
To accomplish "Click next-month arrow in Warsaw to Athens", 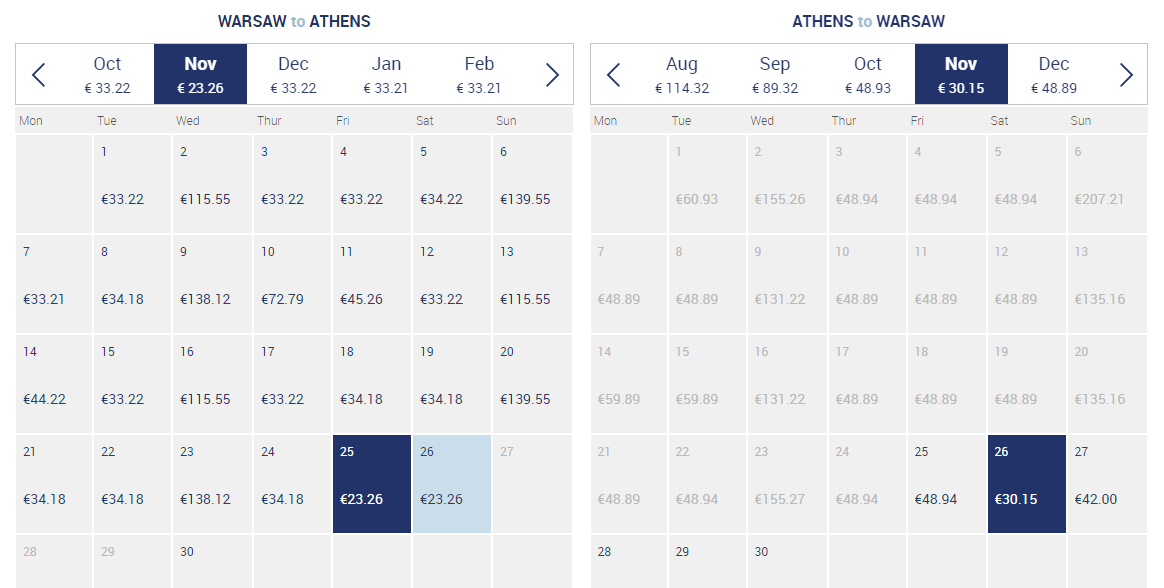I will pos(552,74).
